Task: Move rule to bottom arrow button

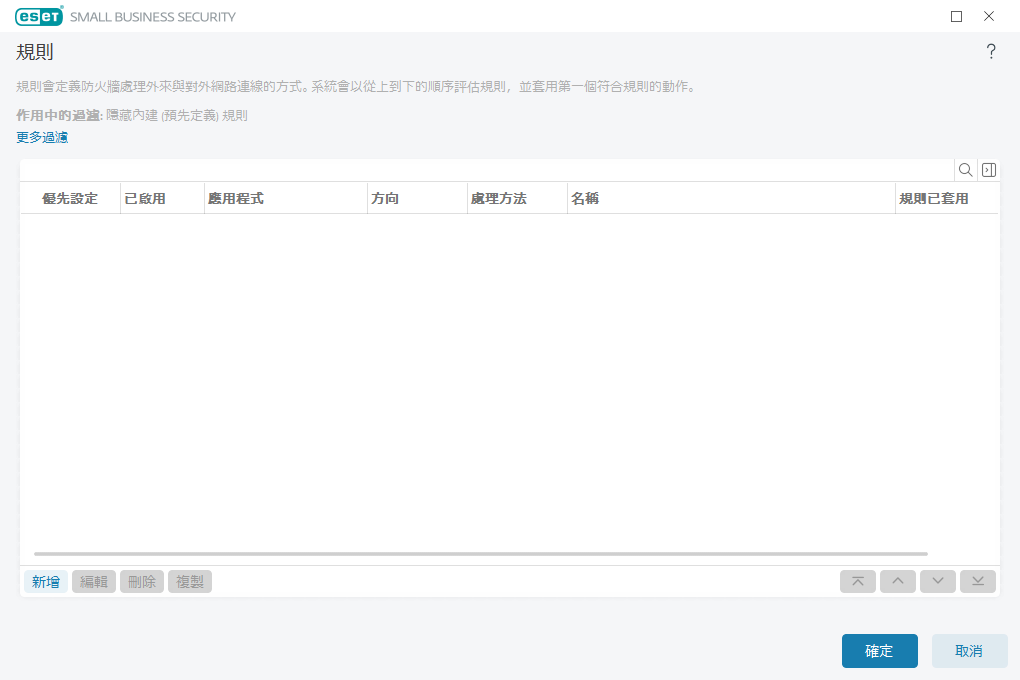Action: pos(978,581)
